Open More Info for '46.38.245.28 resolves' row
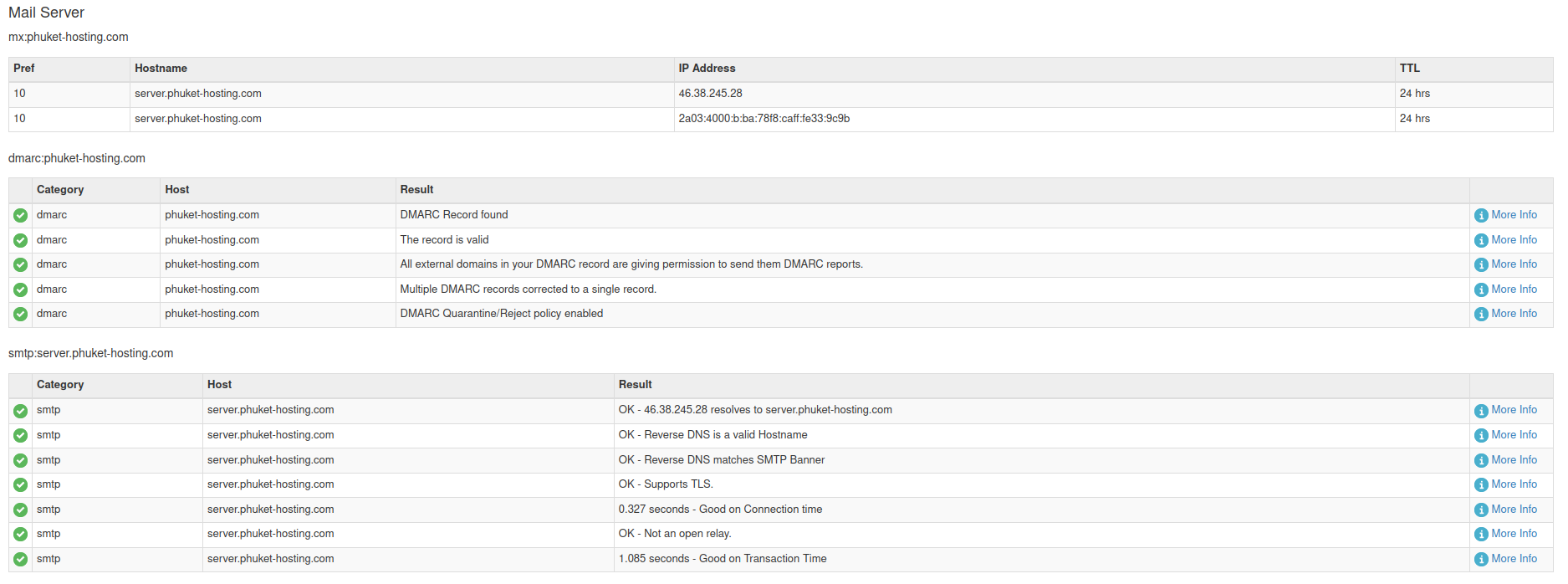Image resolution: width=1568 pixels, height=584 pixels. pos(1514,410)
